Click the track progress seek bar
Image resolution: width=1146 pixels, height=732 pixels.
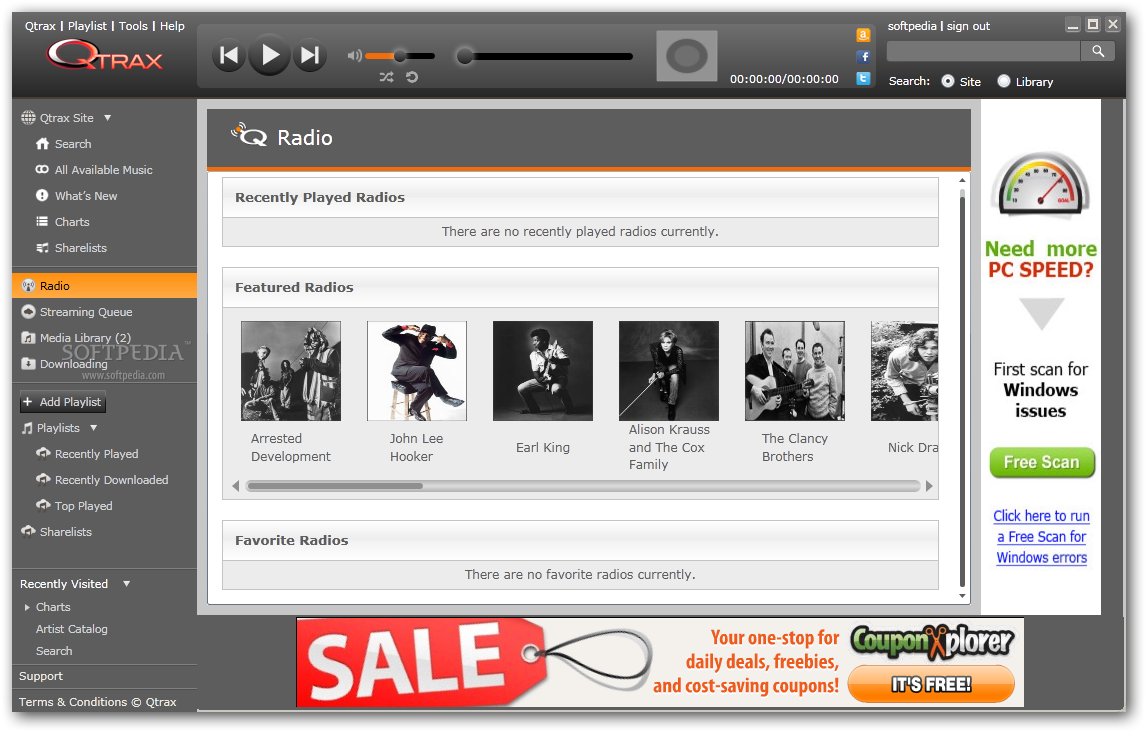click(x=544, y=56)
